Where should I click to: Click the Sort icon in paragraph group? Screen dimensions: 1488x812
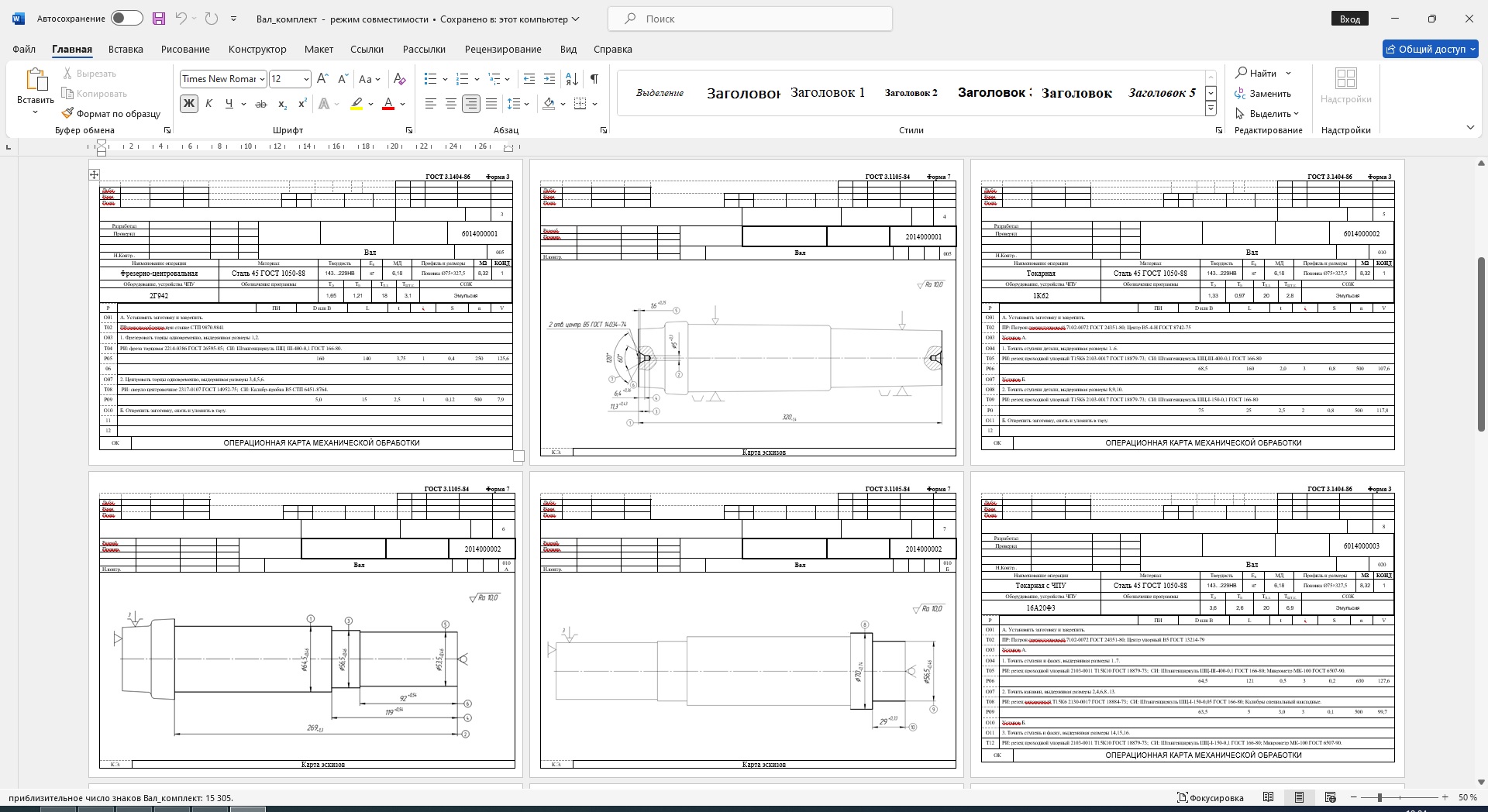572,79
